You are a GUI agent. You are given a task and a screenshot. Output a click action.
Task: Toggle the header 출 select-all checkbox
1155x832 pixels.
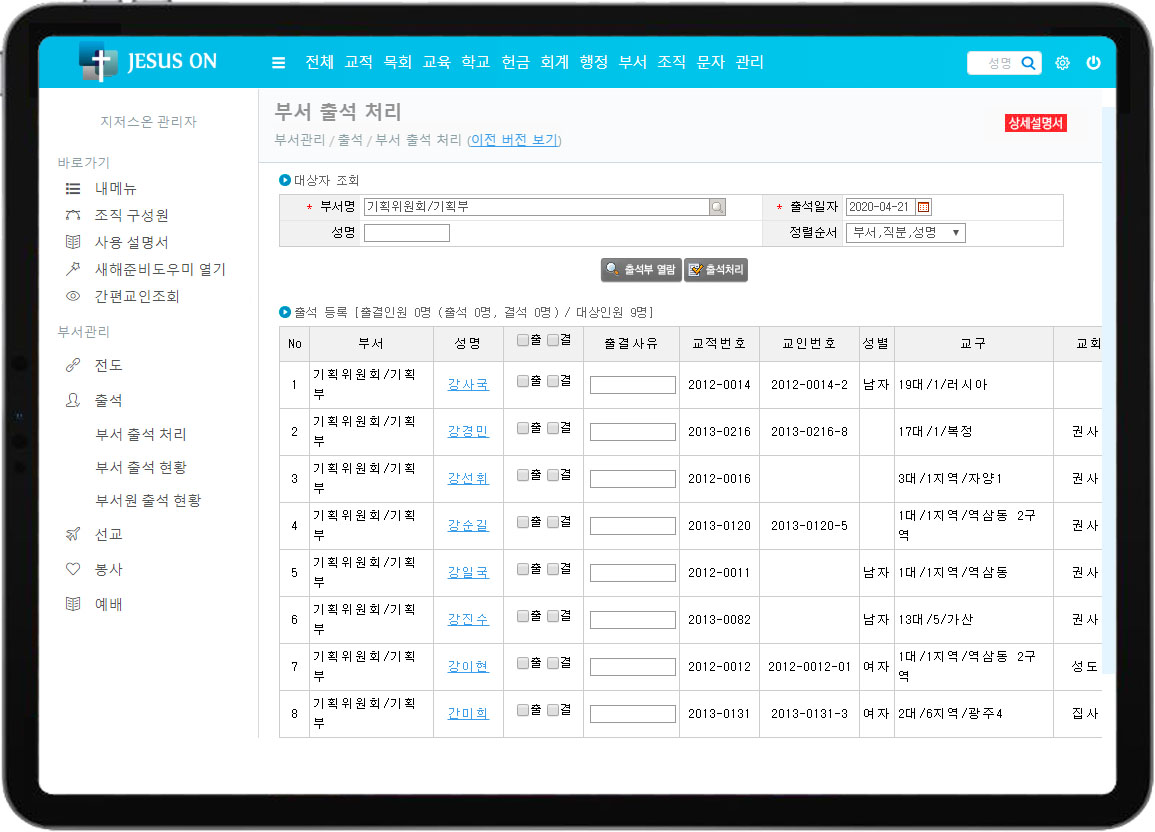(x=523, y=340)
